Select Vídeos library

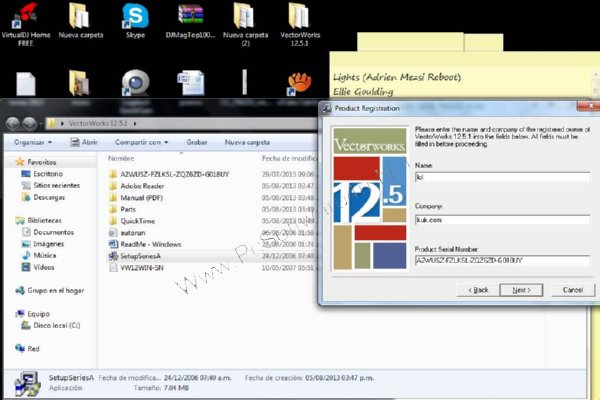click(x=38, y=267)
